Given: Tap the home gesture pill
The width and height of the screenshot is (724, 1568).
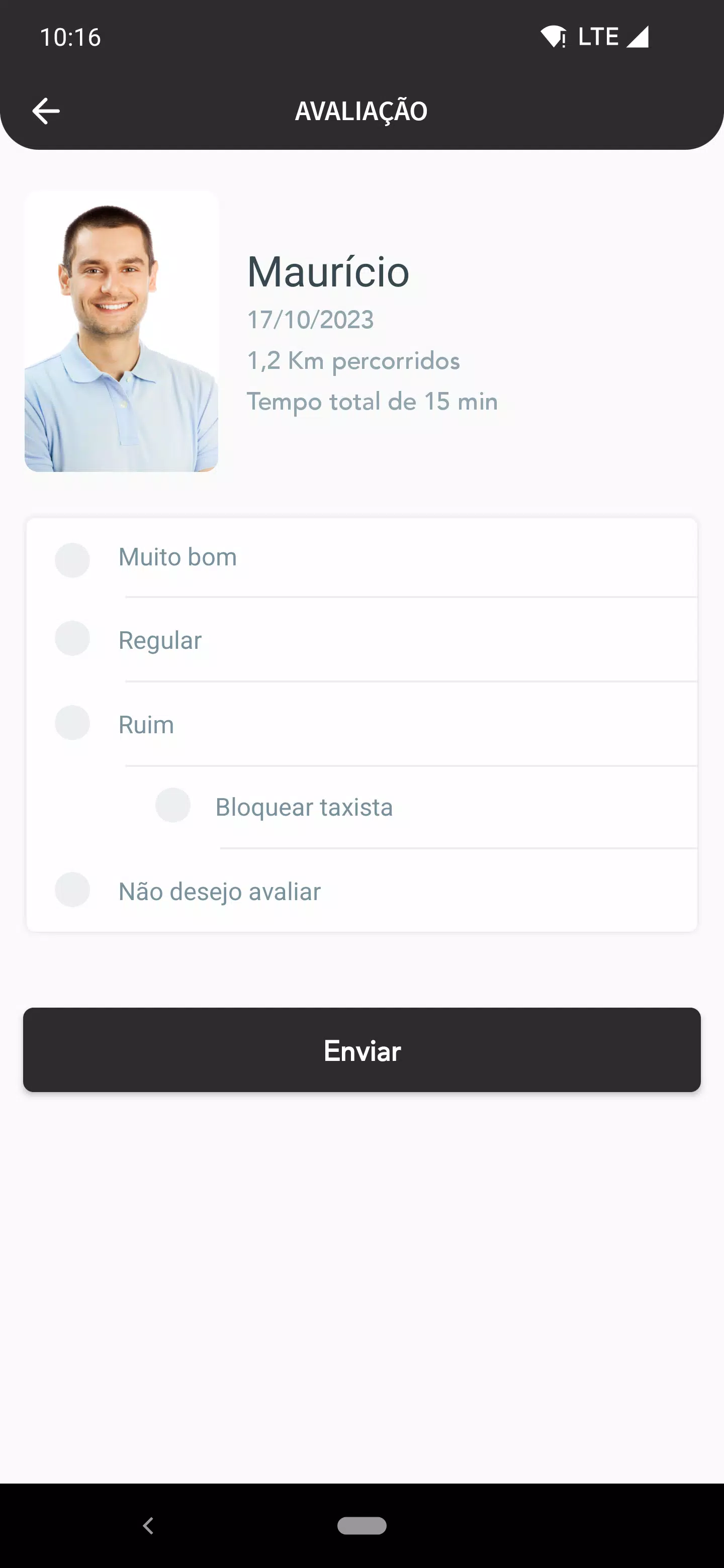Looking at the screenshot, I should pyautogui.click(x=361, y=1525).
